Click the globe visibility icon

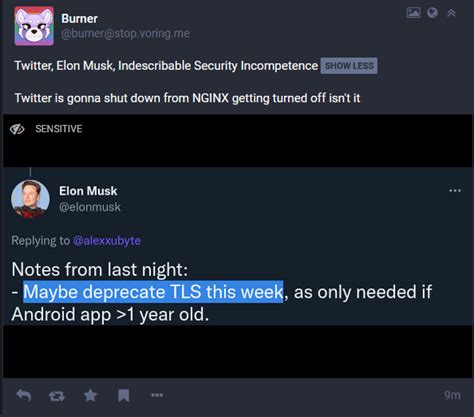pos(432,13)
